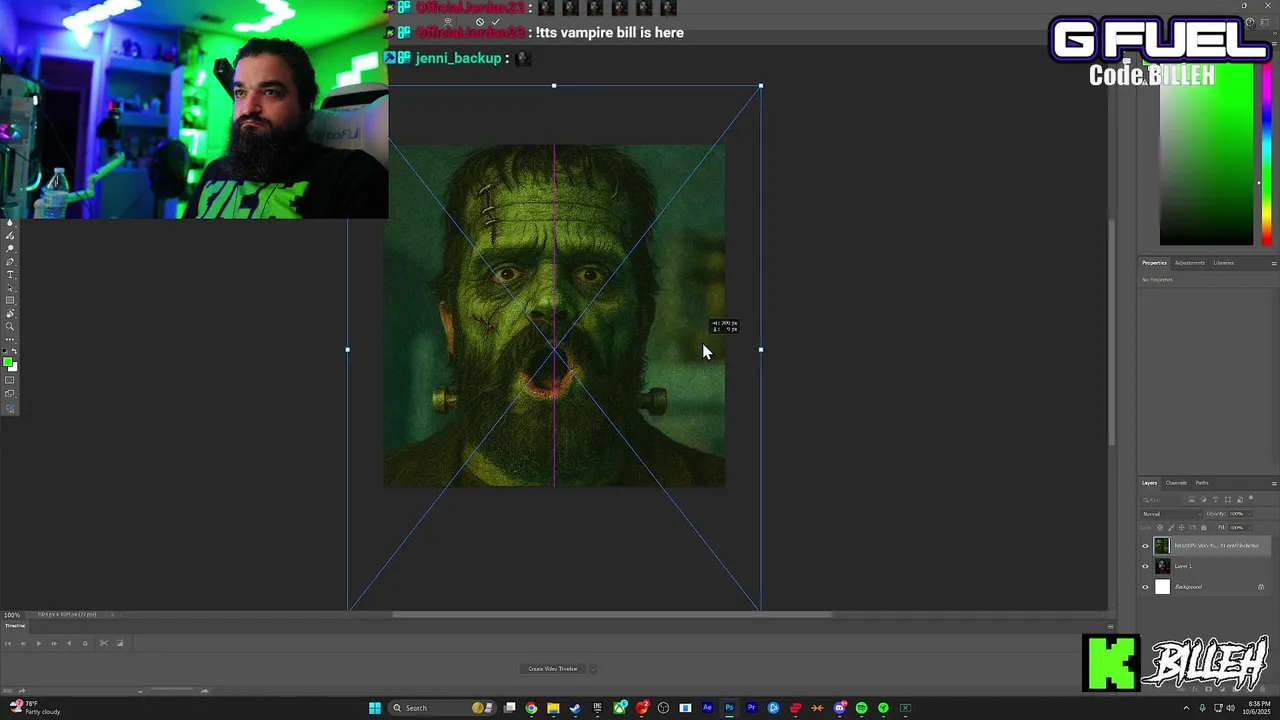Select the Dodge tool
Viewport: 1280px width, 720px height.
tap(10, 249)
